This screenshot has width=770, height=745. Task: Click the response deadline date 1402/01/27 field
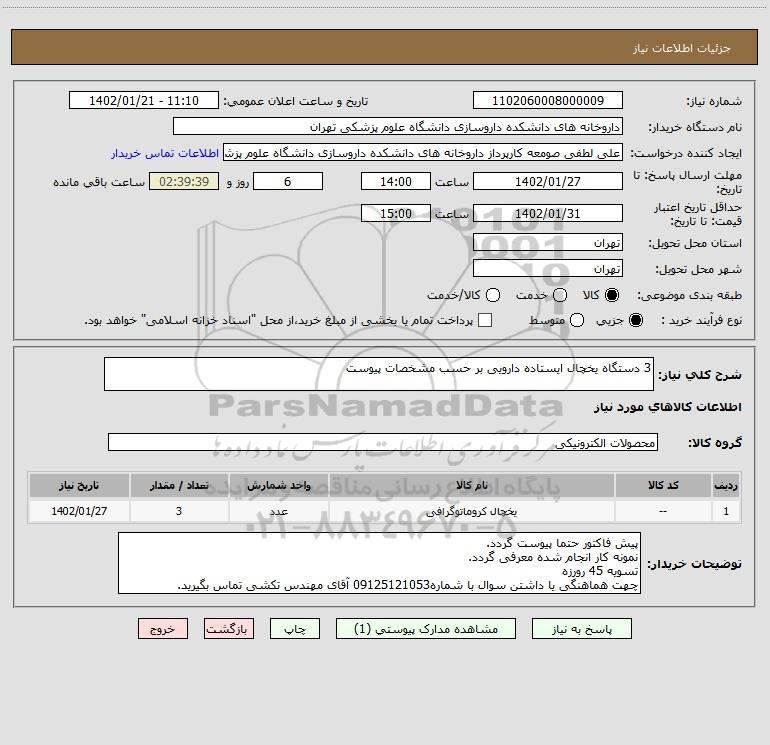548,181
